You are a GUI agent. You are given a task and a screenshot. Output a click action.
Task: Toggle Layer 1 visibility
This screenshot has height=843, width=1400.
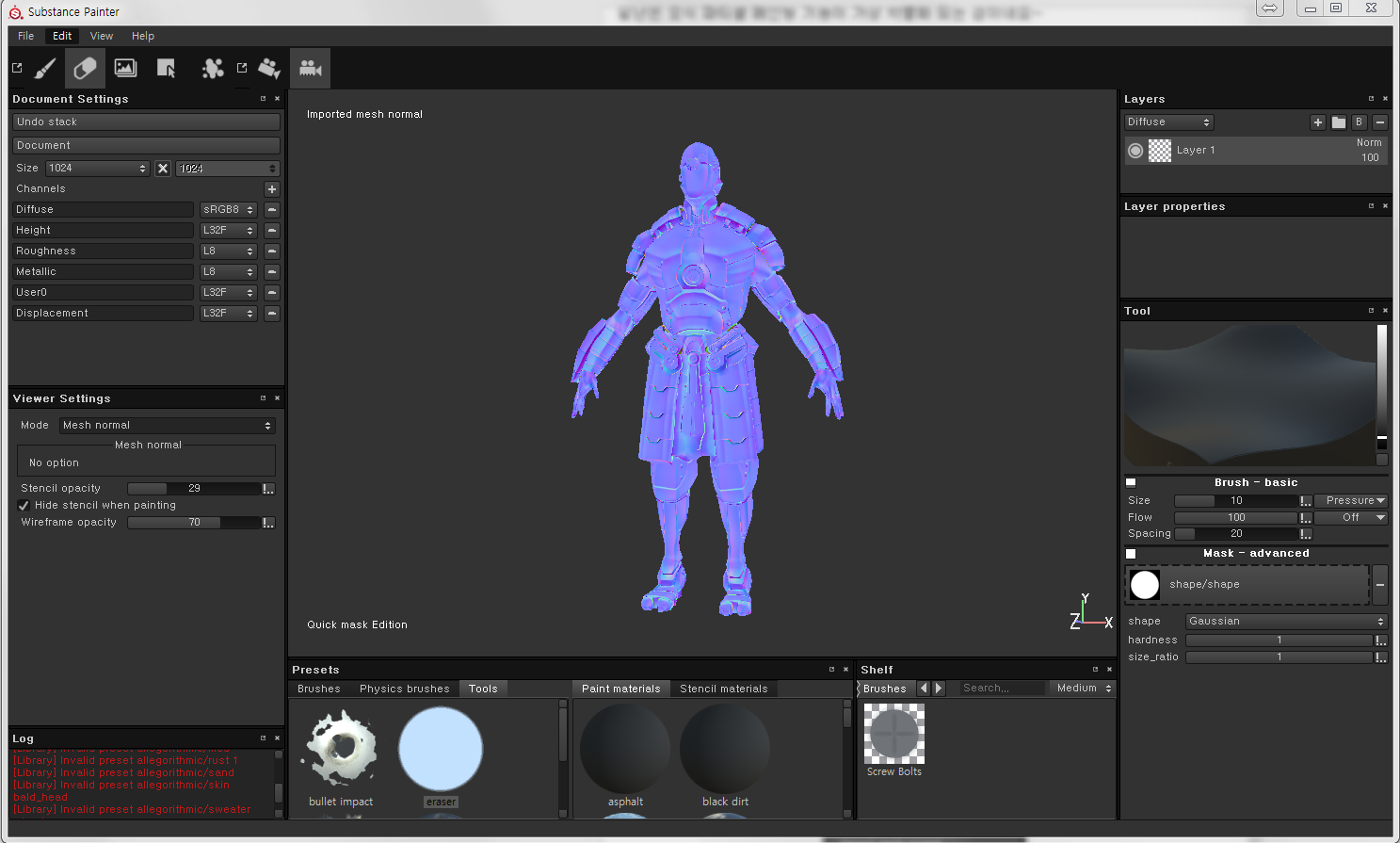pyautogui.click(x=1135, y=151)
